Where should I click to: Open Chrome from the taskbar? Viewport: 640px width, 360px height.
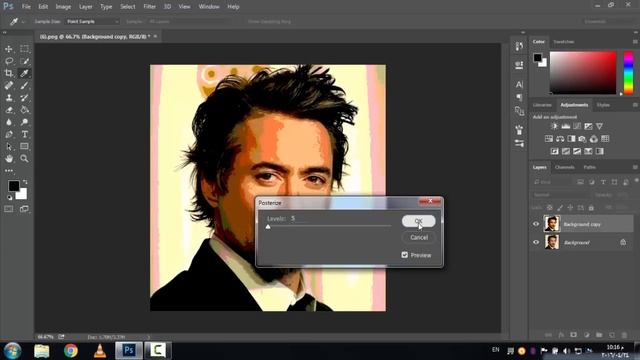point(71,351)
